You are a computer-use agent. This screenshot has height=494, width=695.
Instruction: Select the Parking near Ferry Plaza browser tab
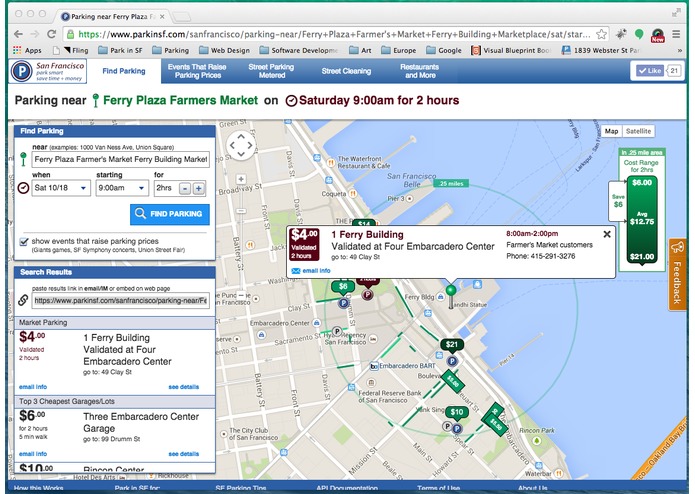click(113, 16)
